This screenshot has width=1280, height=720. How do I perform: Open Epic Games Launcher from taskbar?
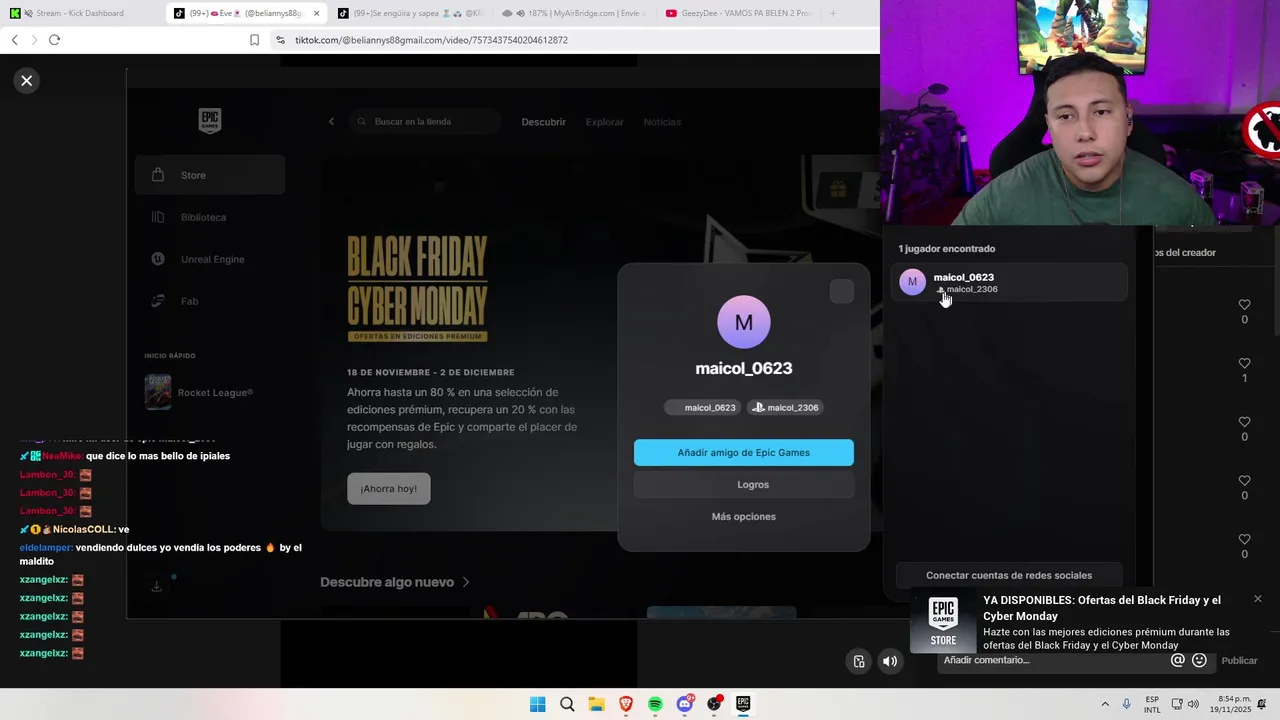point(743,704)
